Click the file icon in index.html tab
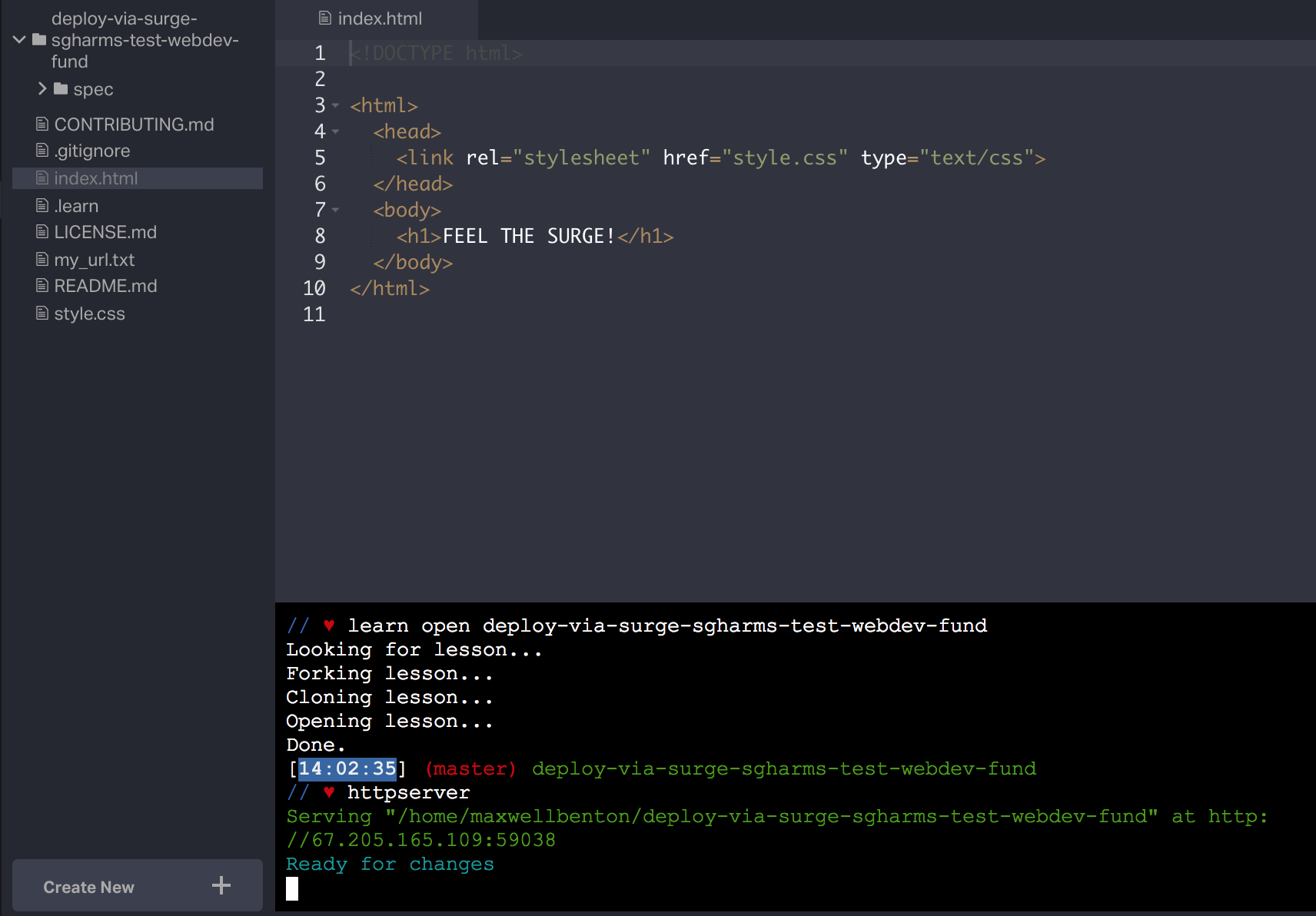Image resolution: width=1316 pixels, height=916 pixels. pos(325,18)
